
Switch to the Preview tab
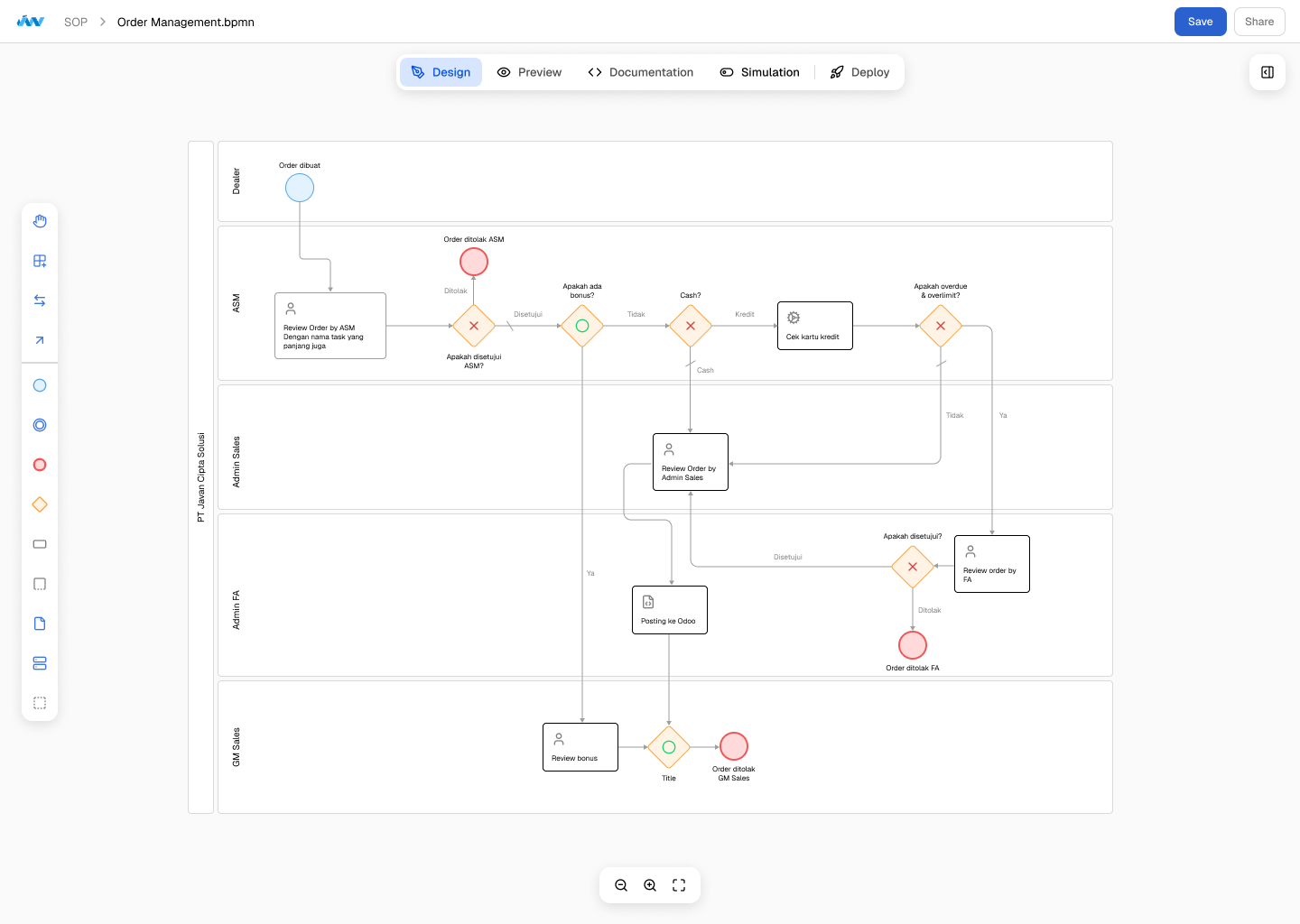529,72
